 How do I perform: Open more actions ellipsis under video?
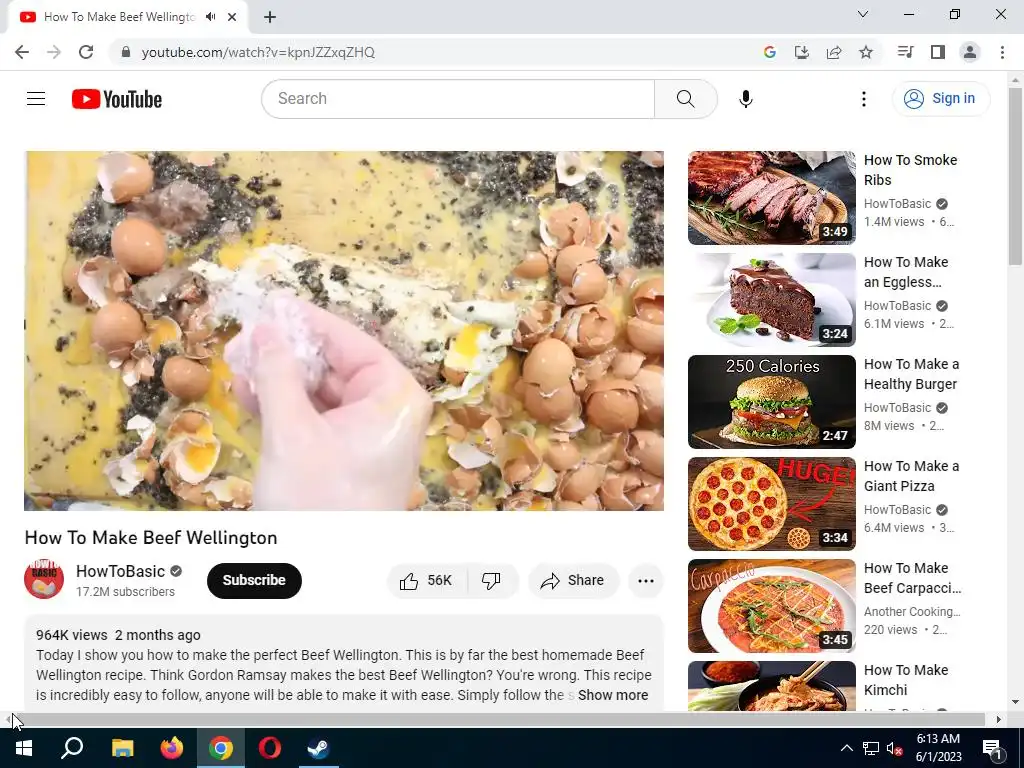click(x=646, y=581)
